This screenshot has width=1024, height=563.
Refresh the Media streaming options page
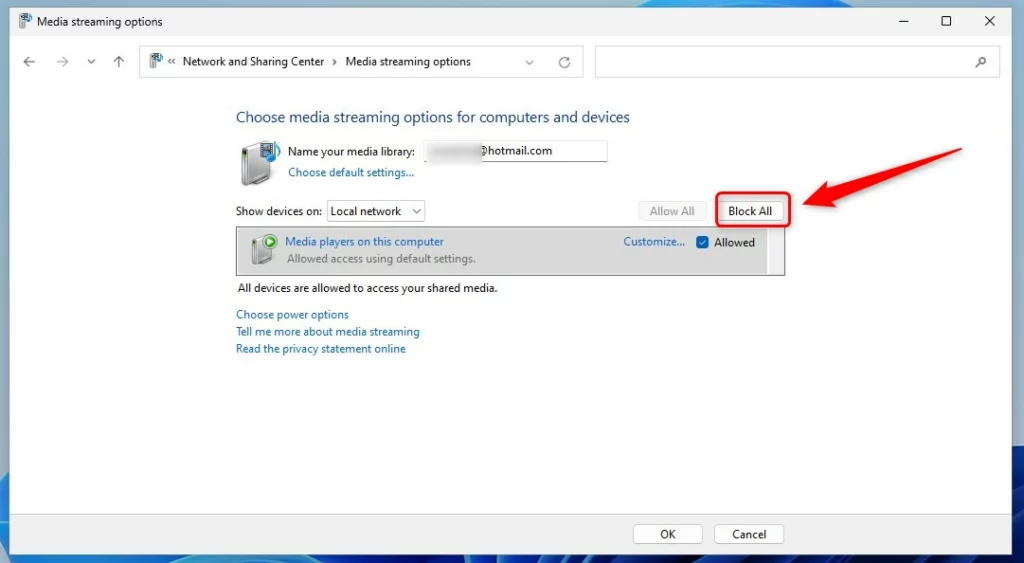tap(564, 62)
